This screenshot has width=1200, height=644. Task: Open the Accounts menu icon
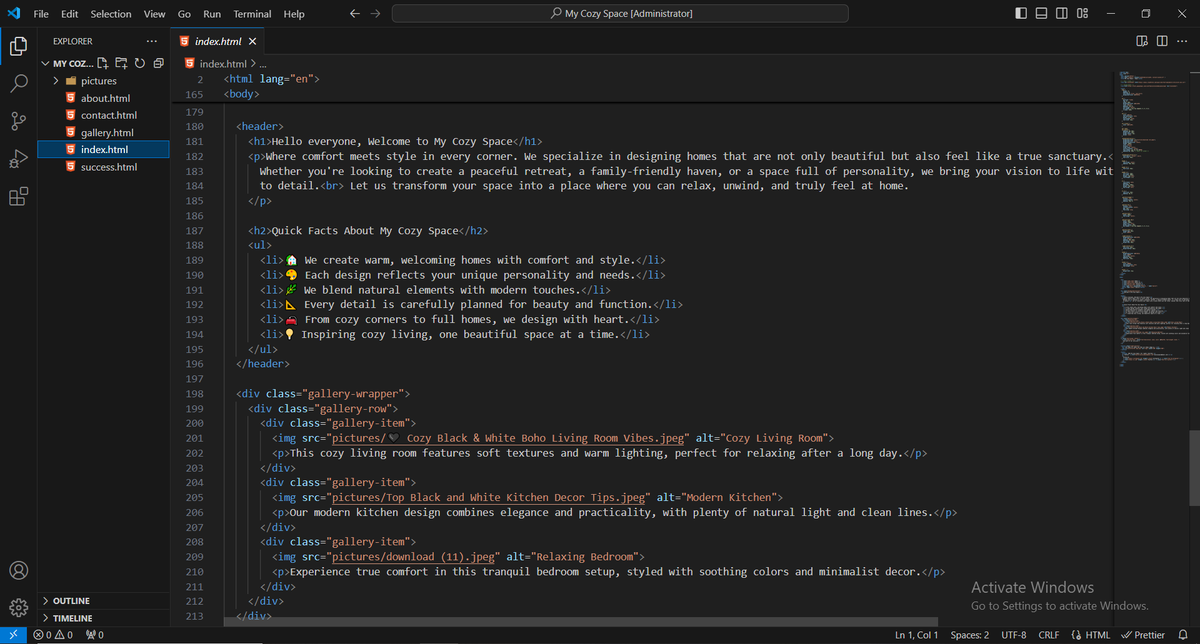point(18,570)
